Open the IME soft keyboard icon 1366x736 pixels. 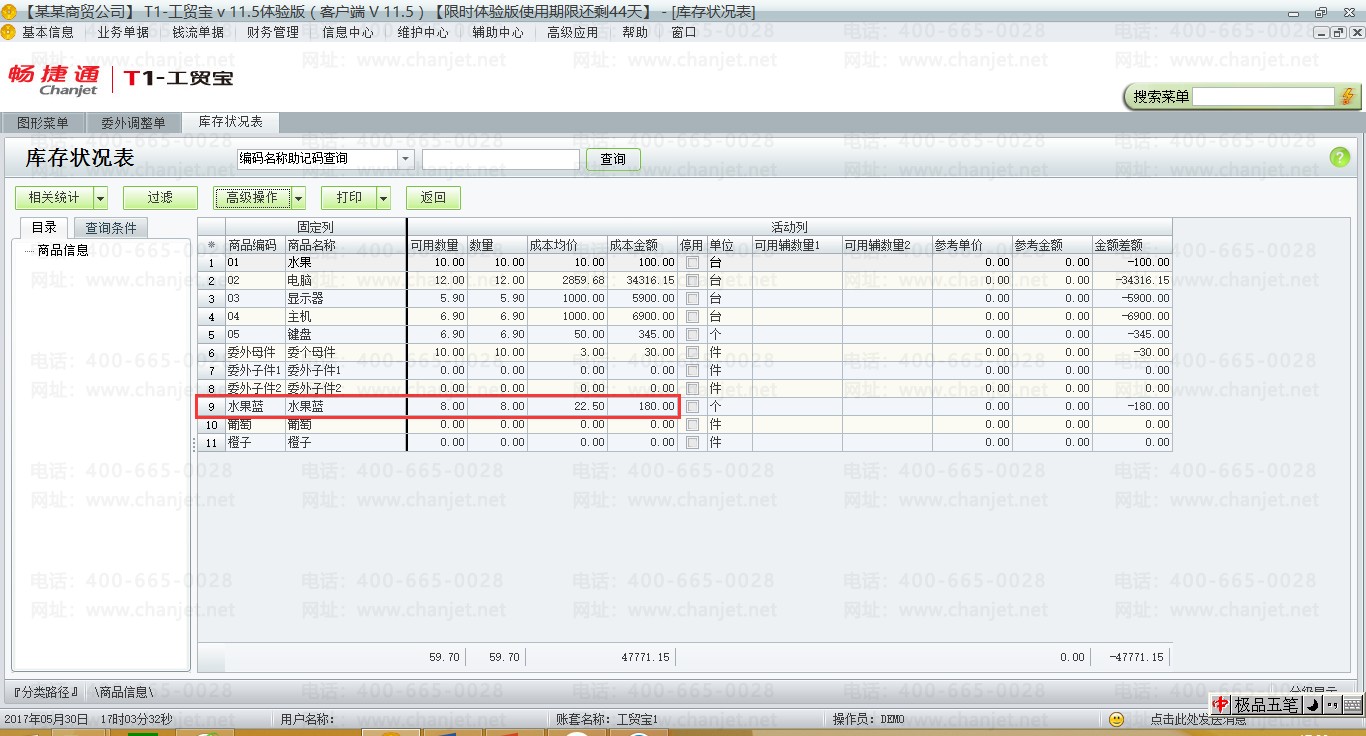(1351, 705)
